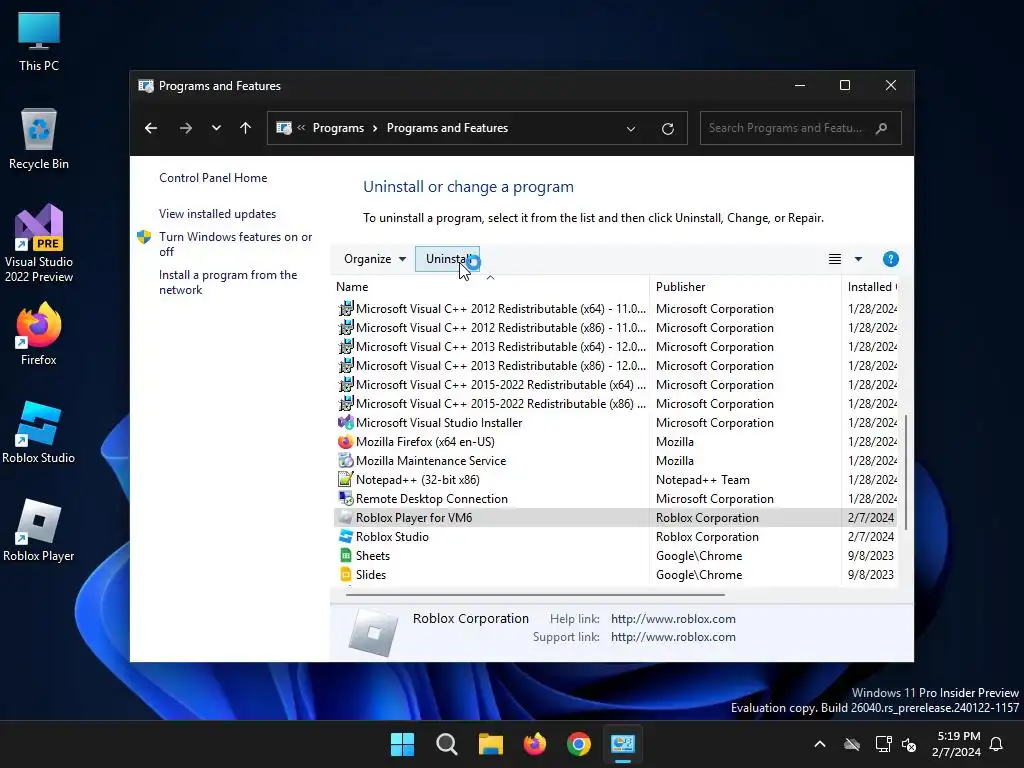Click the Uninstall toolbar button
The image size is (1024, 768).
click(x=447, y=259)
